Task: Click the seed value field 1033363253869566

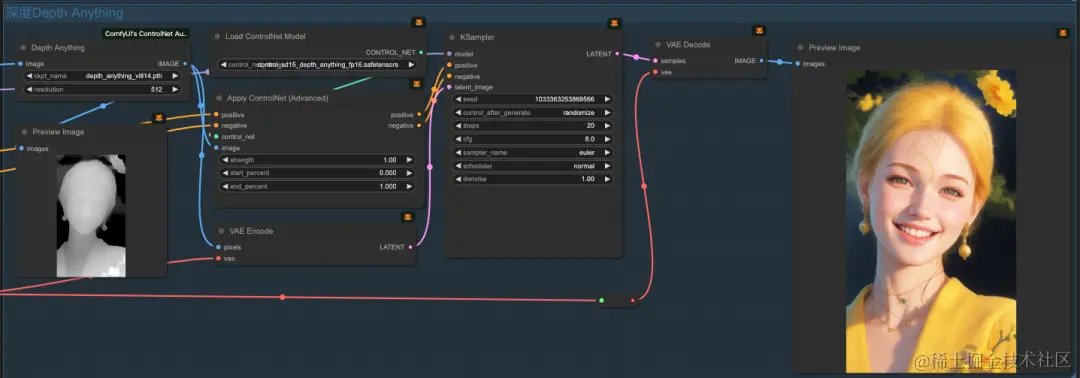Action: pyautogui.click(x=533, y=99)
